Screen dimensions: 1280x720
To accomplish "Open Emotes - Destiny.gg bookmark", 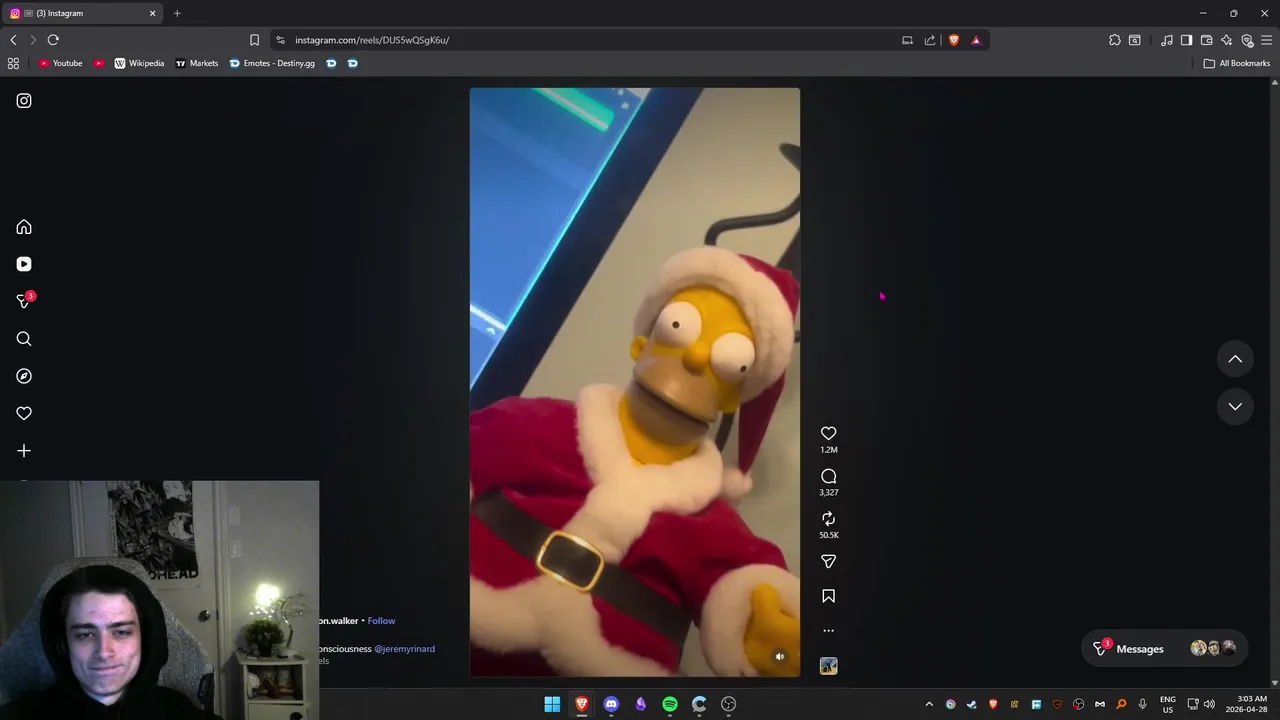I will (x=272, y=63).
